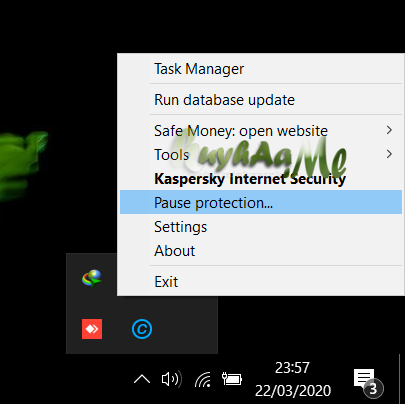The width and height of the screenshot is (405, 404).
Task: Expand Safe Money: open website submenu
Action: (x=261, y=131)
